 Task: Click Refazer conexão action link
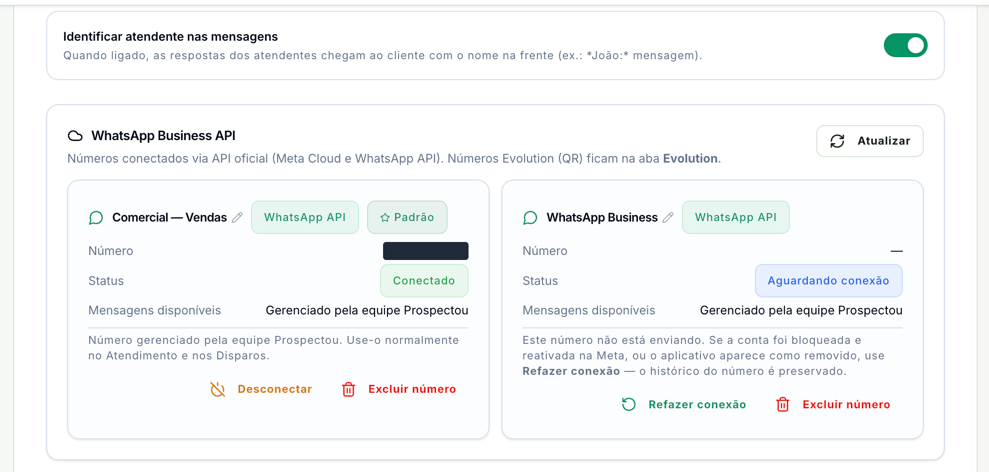coord(684,404)
